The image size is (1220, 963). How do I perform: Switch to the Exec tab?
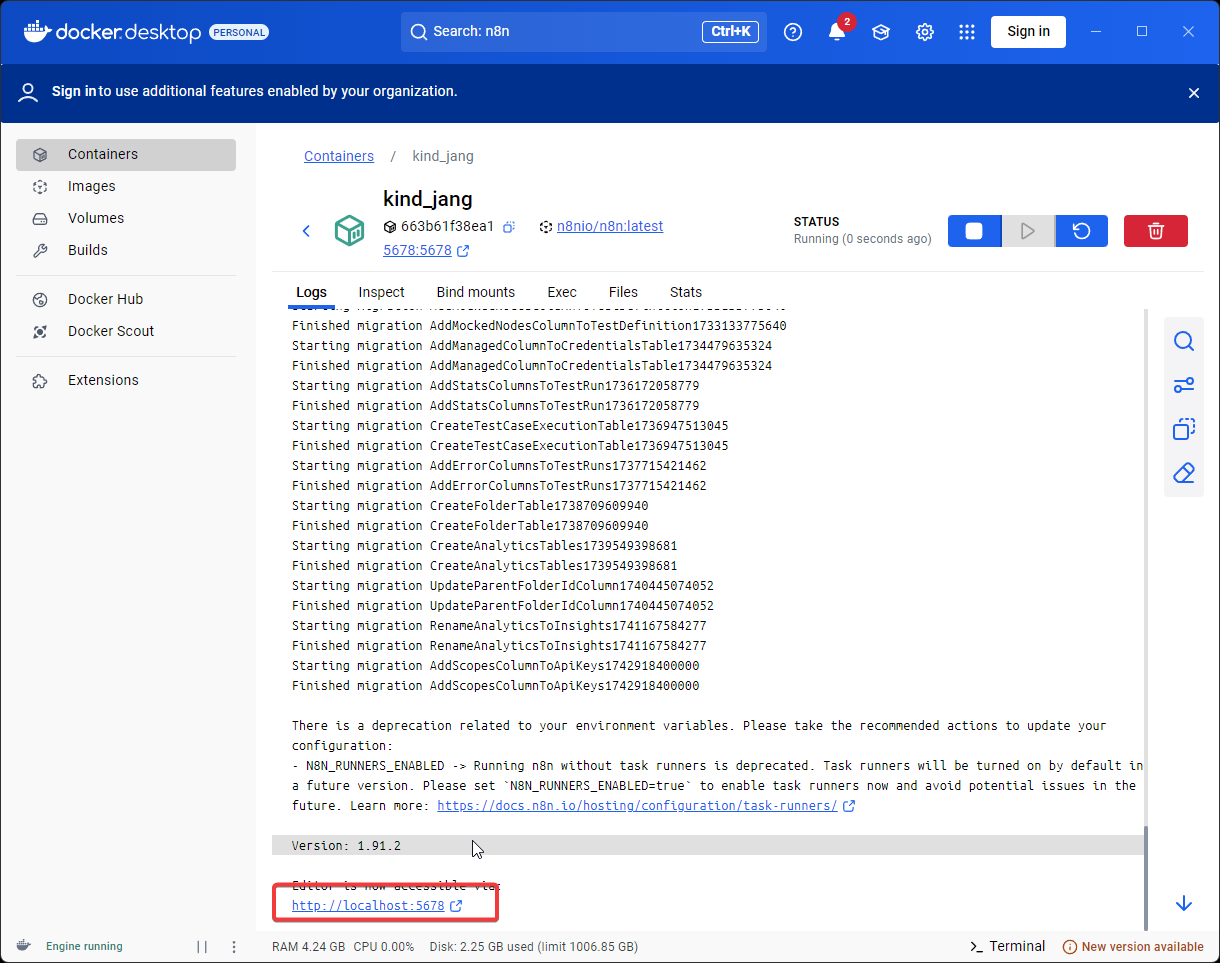click(562, 292)
